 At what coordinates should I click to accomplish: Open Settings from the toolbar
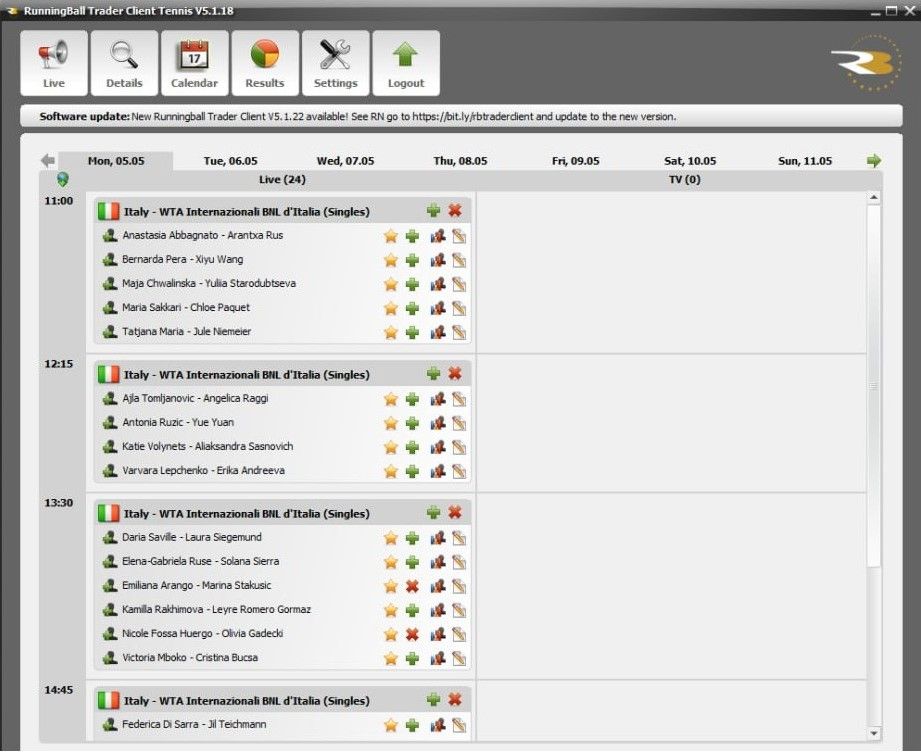335,63
